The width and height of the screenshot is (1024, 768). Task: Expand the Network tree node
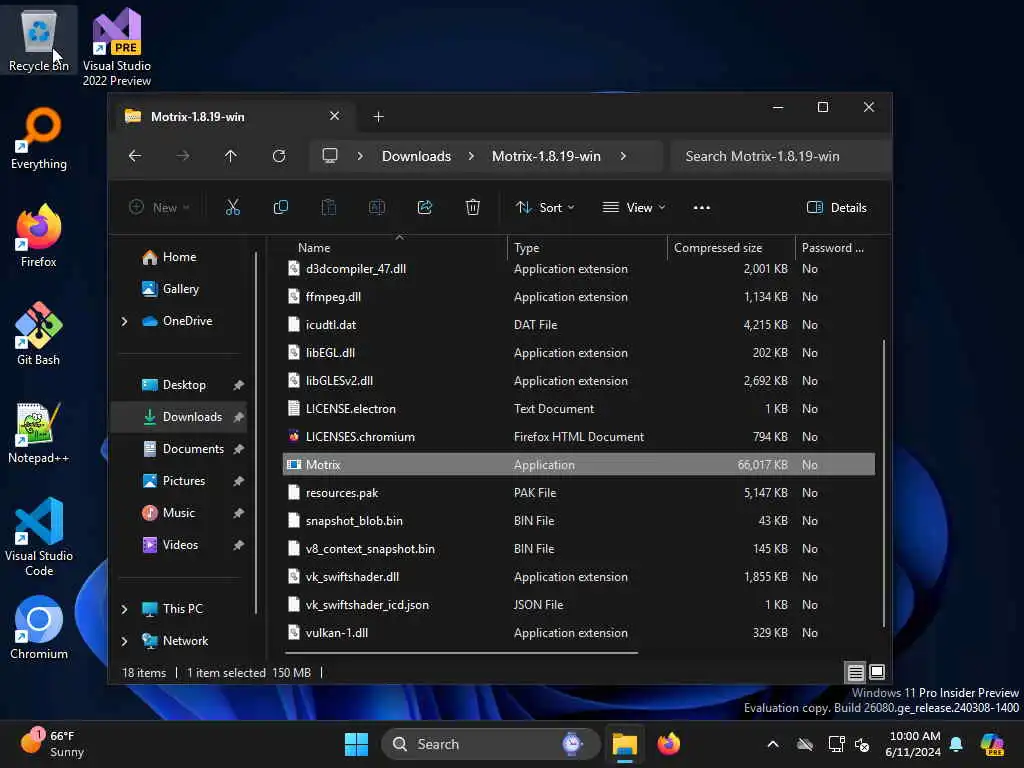pyautogui.click(x=124, y=641)
